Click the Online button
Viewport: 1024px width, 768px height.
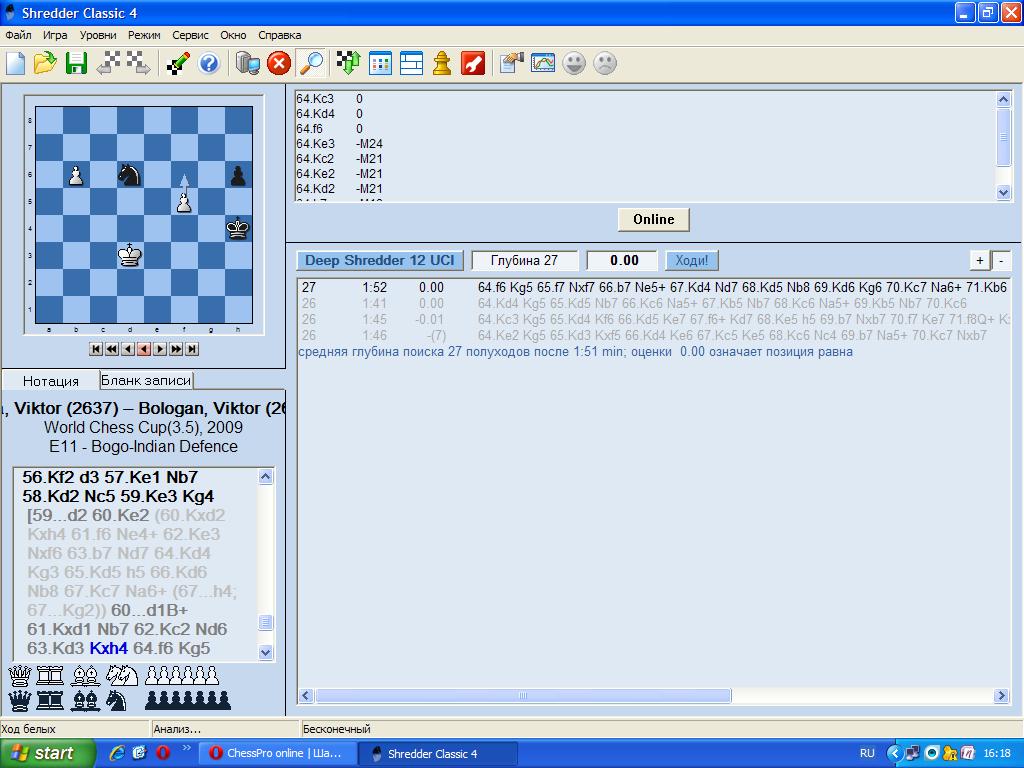(653, 219)
